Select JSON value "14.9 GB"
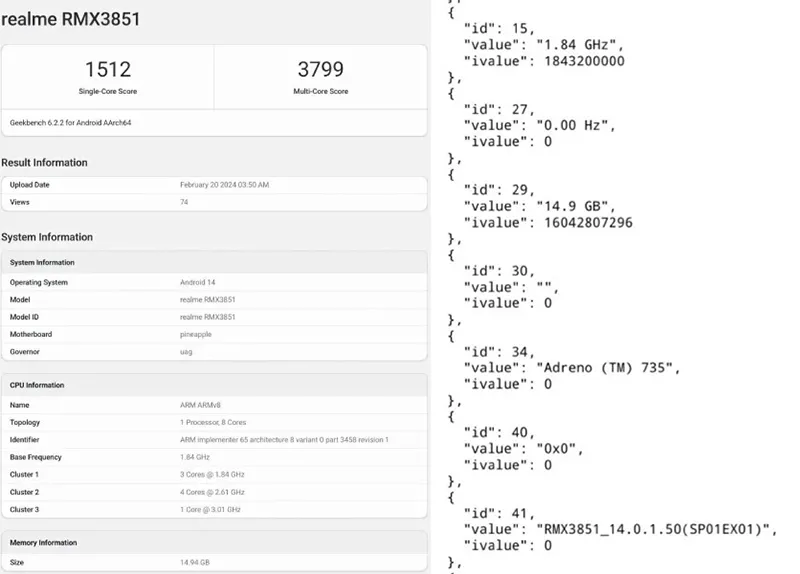 (571, 207)
